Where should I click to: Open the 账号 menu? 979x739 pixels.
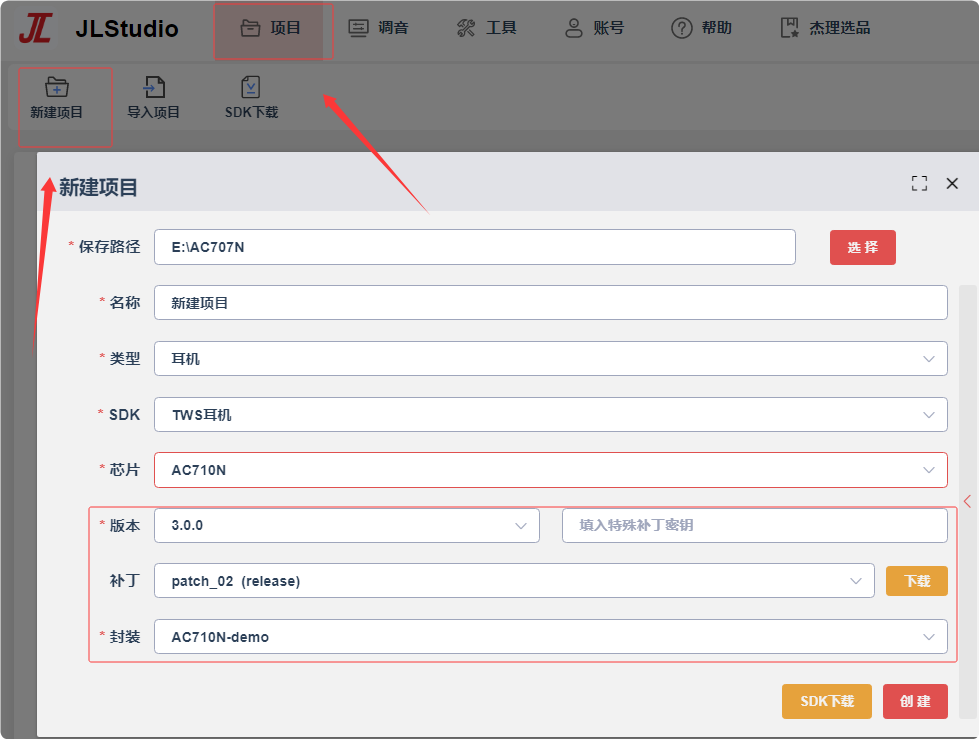(594, 28)
